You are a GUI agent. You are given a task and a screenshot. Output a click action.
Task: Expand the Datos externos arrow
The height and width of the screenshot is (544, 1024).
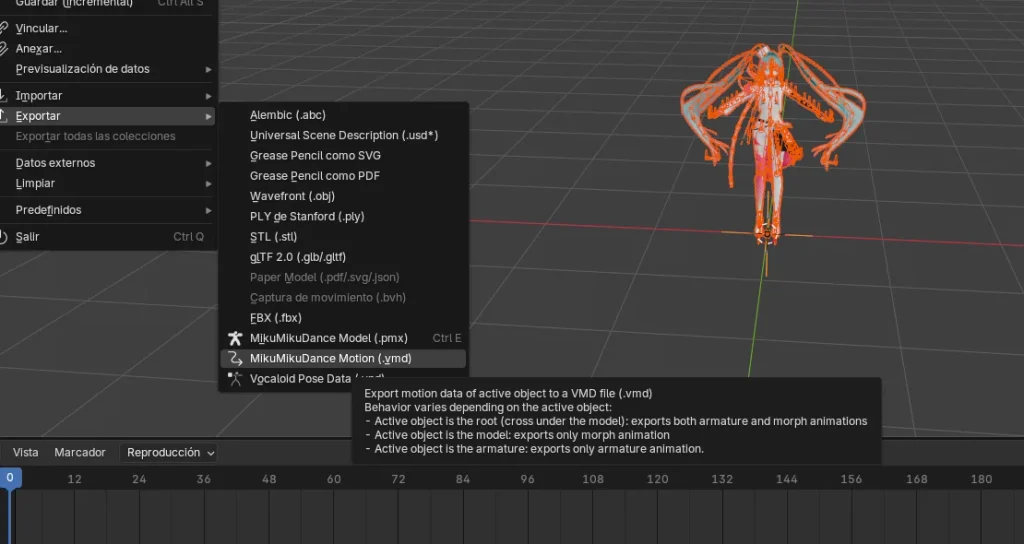click(x=208, y=163)
